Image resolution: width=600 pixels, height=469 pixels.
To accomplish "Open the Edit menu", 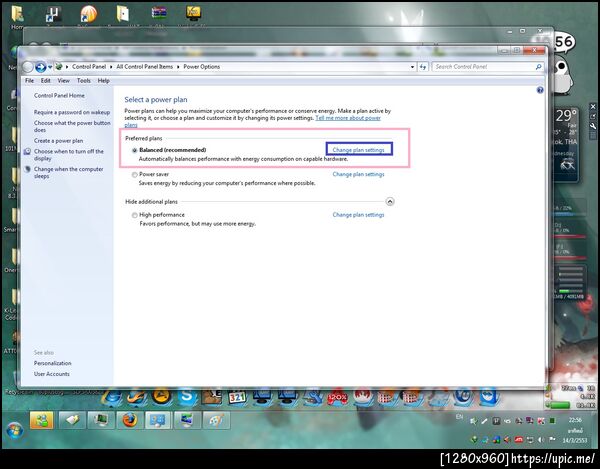I will pyautogui.click(x=46, y=81).
